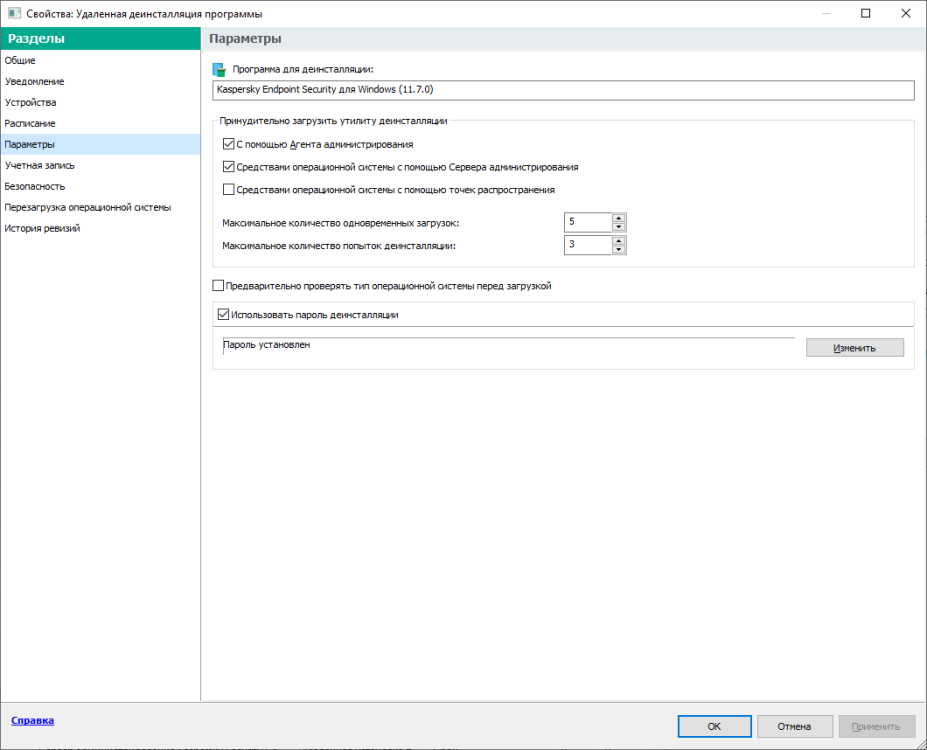Click the program name field with Kaspersky Endpoint Security
Image resolution: width=927 pixels, height=750 pixels.
coord(563,90)
